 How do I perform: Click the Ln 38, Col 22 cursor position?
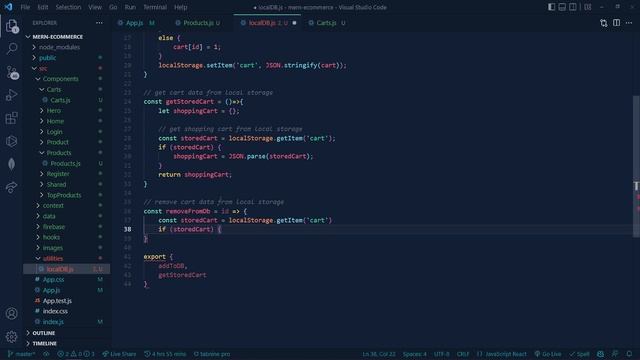pos(379,354)
